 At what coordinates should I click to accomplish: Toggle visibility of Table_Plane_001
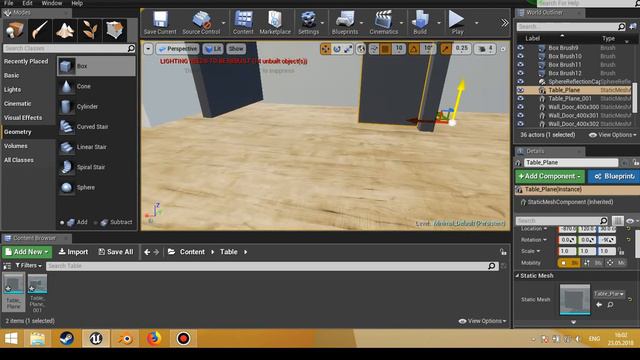coord(520,99)
